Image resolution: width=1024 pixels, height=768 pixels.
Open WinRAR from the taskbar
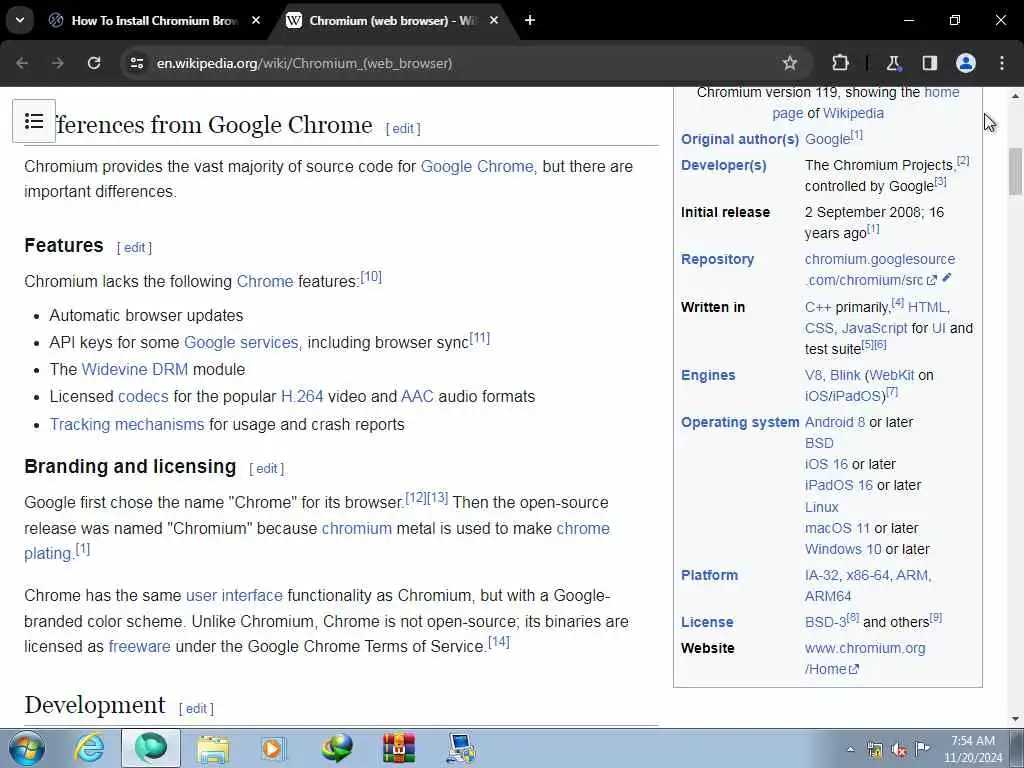[x=399, y=748]
